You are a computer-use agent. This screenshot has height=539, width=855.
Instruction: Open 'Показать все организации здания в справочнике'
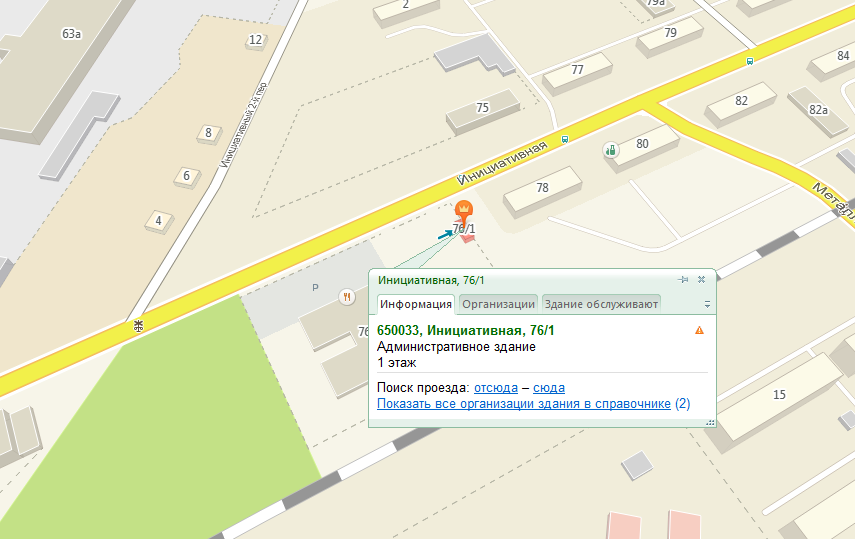tap(523, 404)
